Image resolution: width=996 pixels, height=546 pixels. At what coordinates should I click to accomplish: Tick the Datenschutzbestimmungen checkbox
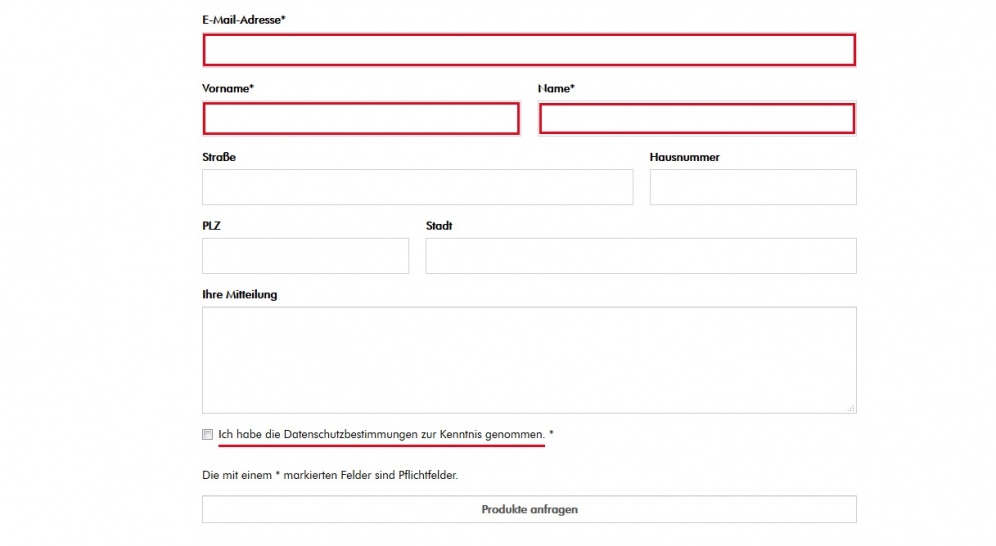pos(208,434)
